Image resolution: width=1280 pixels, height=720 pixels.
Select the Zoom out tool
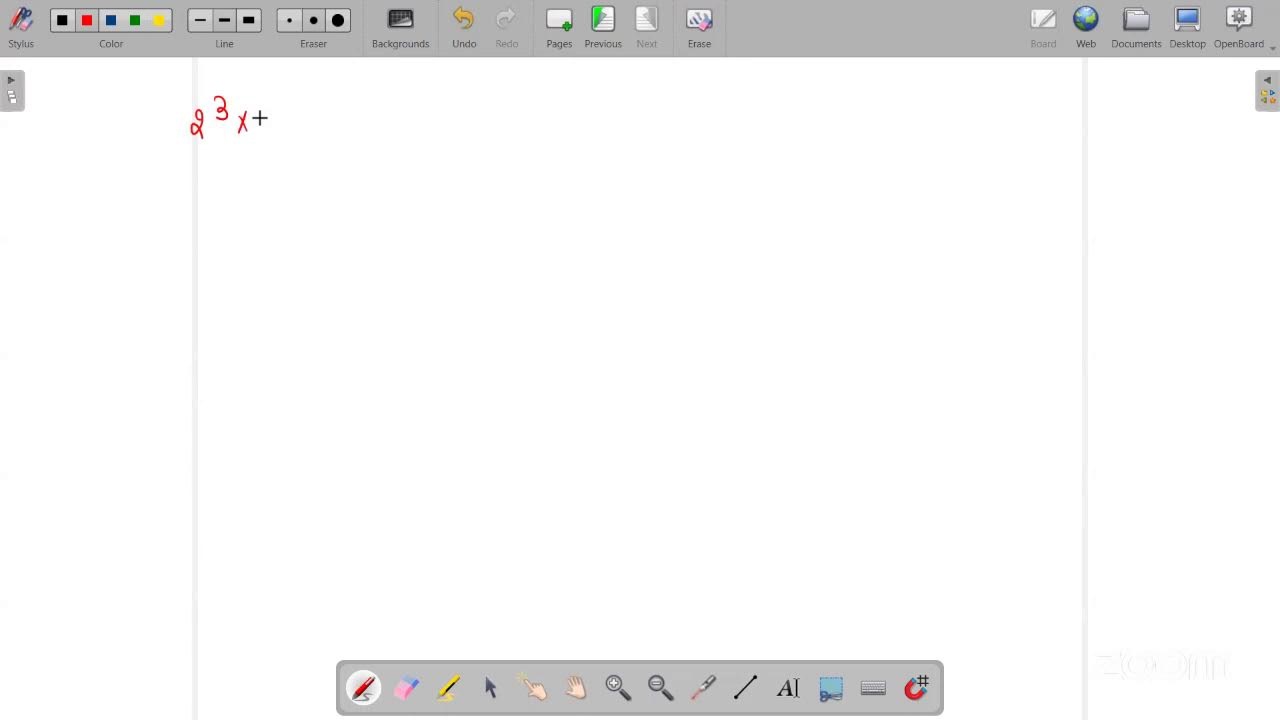click(661, 688)
